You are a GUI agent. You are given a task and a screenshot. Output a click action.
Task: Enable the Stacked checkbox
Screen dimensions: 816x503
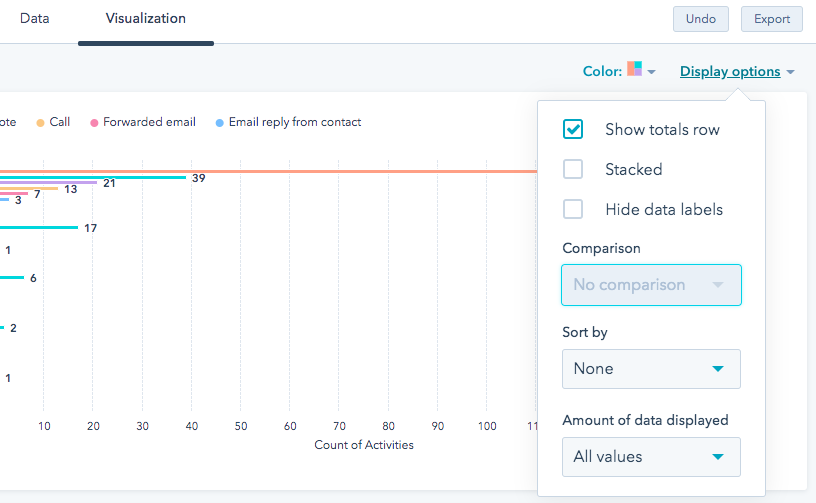[573, 169]
